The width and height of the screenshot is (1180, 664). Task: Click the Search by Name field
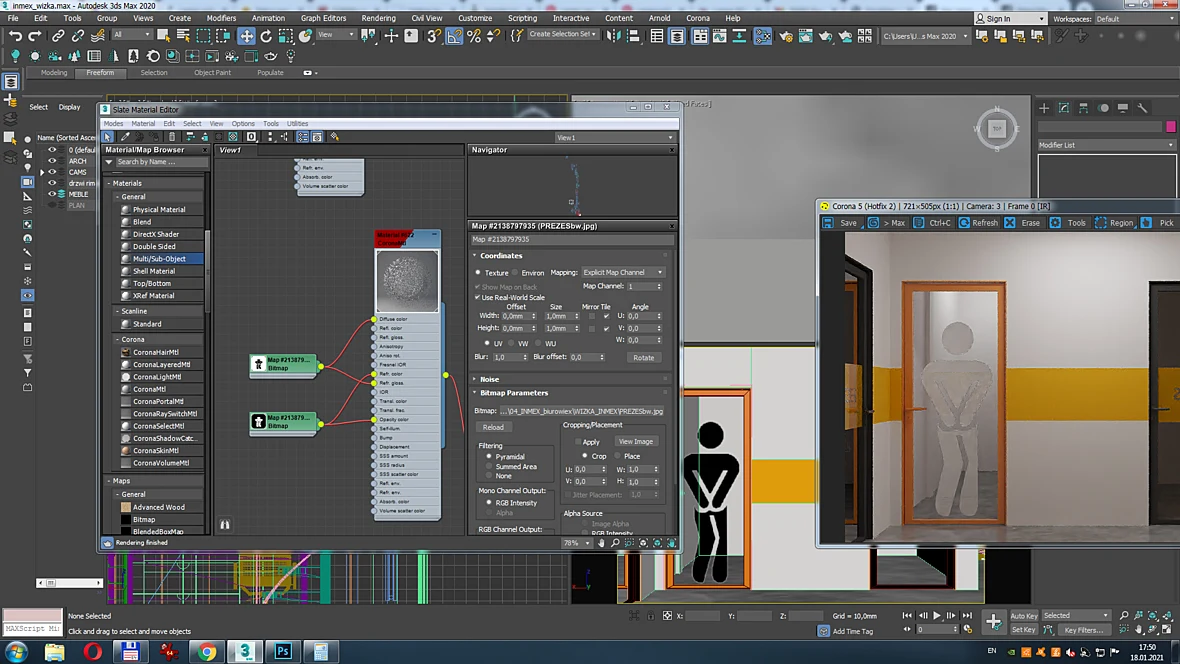point(160,162)
